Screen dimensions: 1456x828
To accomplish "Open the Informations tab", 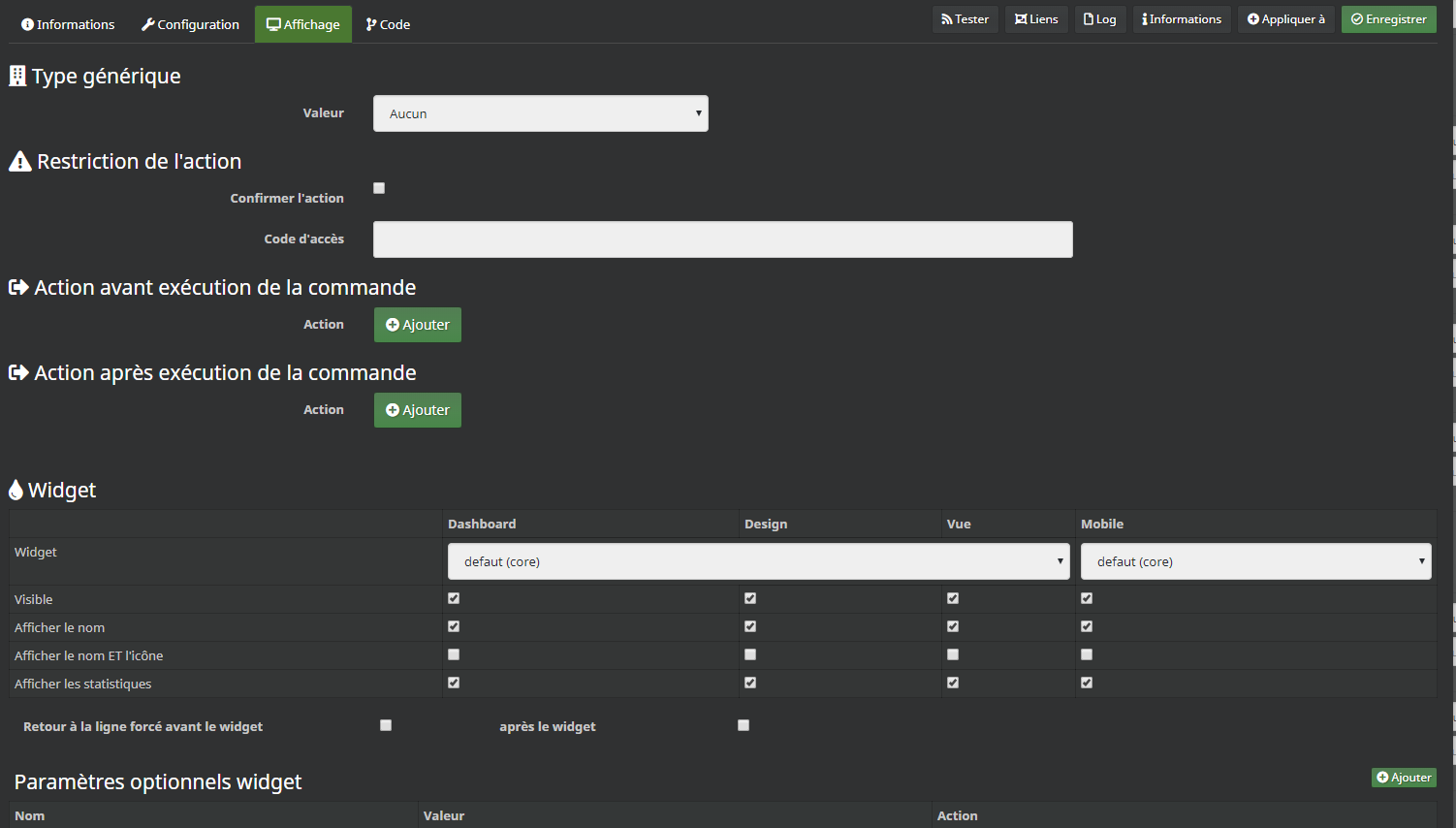I will tap(68, 24).
